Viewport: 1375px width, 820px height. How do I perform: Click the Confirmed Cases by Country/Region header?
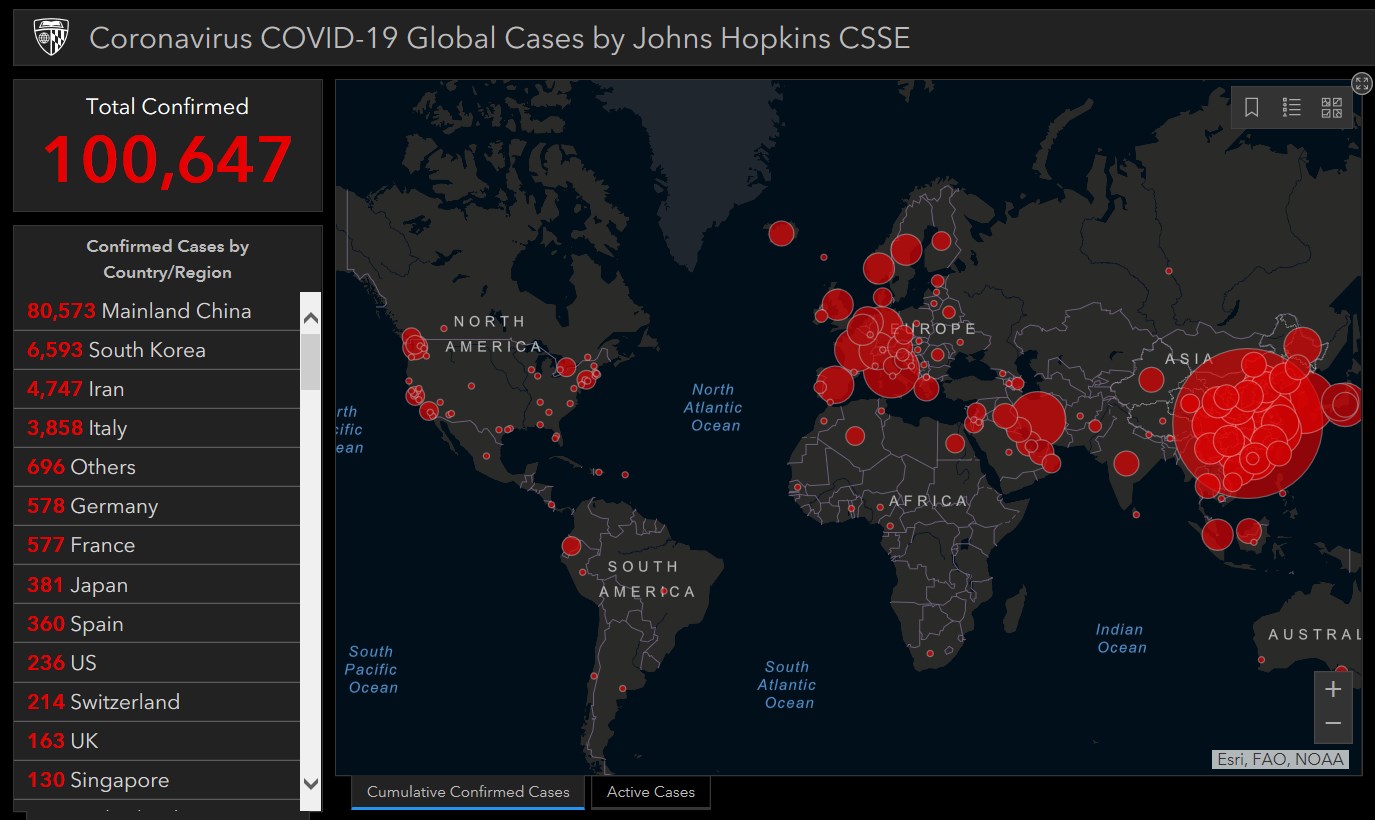click(168, 259)
